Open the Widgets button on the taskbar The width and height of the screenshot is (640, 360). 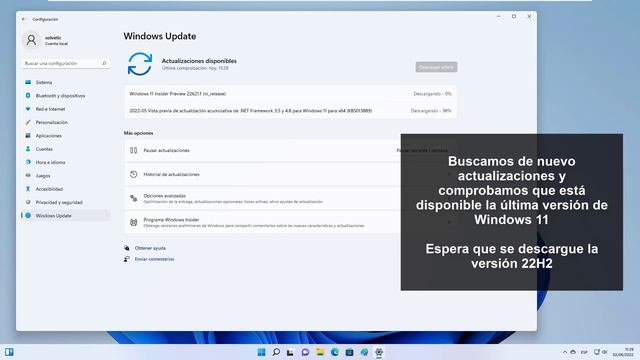[9, 352]
